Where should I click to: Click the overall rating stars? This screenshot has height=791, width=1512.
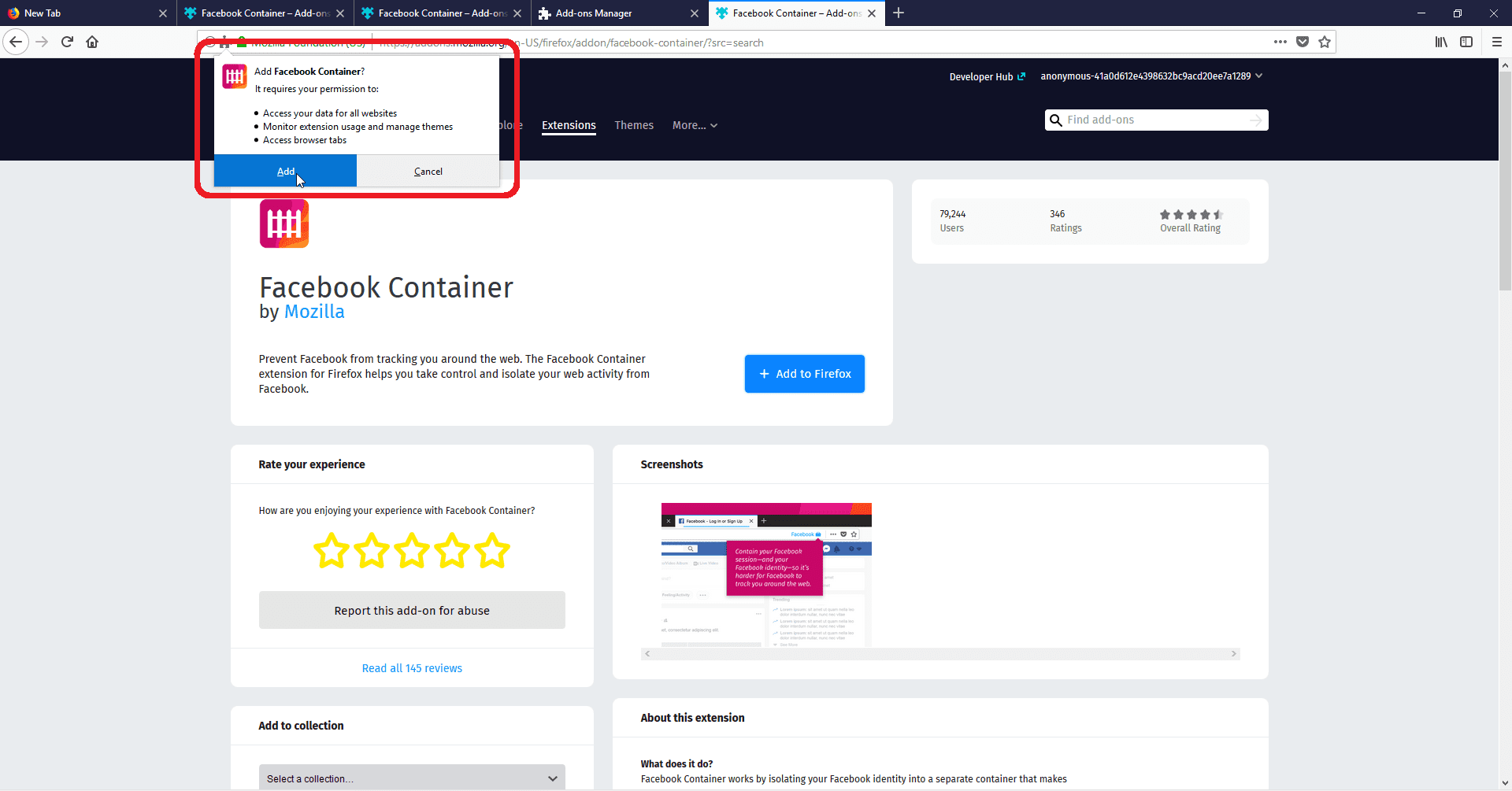1191,214
